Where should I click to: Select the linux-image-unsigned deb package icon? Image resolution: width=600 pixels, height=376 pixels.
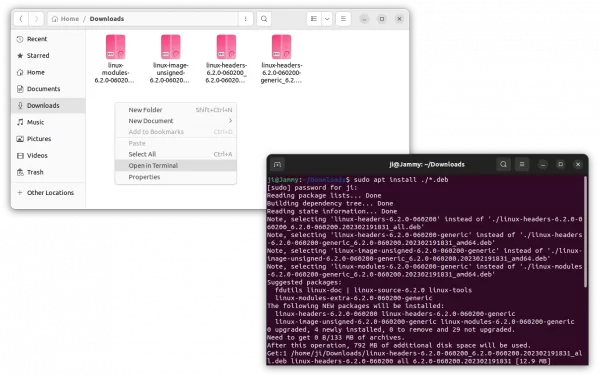[170, 47]
